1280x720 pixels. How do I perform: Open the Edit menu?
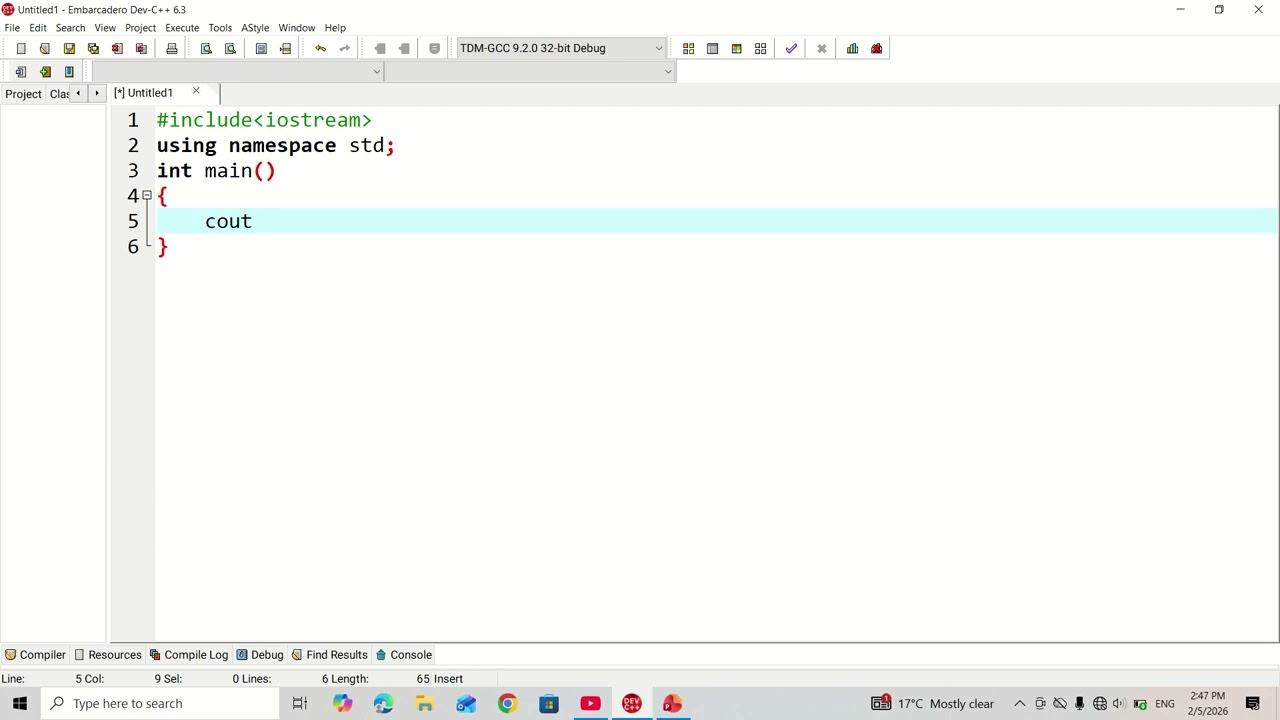[x=38, y=27]
